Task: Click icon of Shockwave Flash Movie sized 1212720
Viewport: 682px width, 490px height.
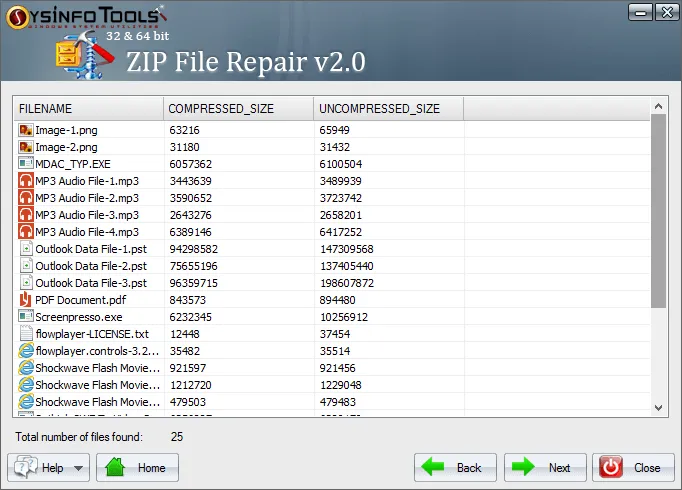Action: [x=26, y=384]
